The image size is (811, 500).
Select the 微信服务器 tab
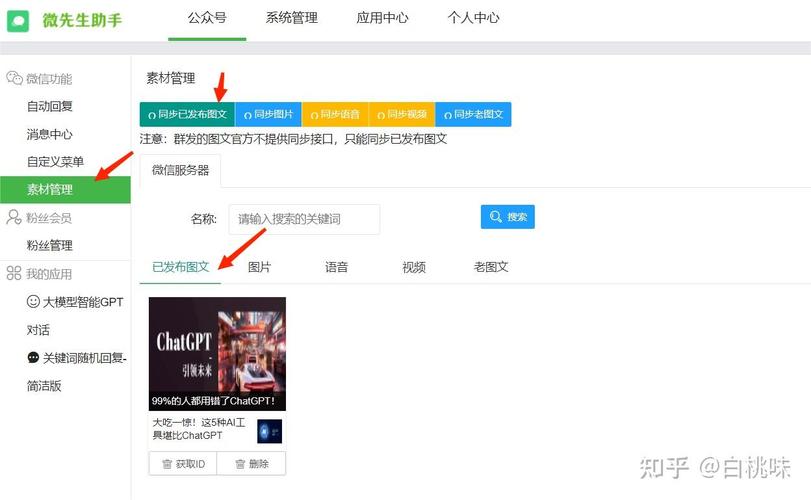click(181, 170)
